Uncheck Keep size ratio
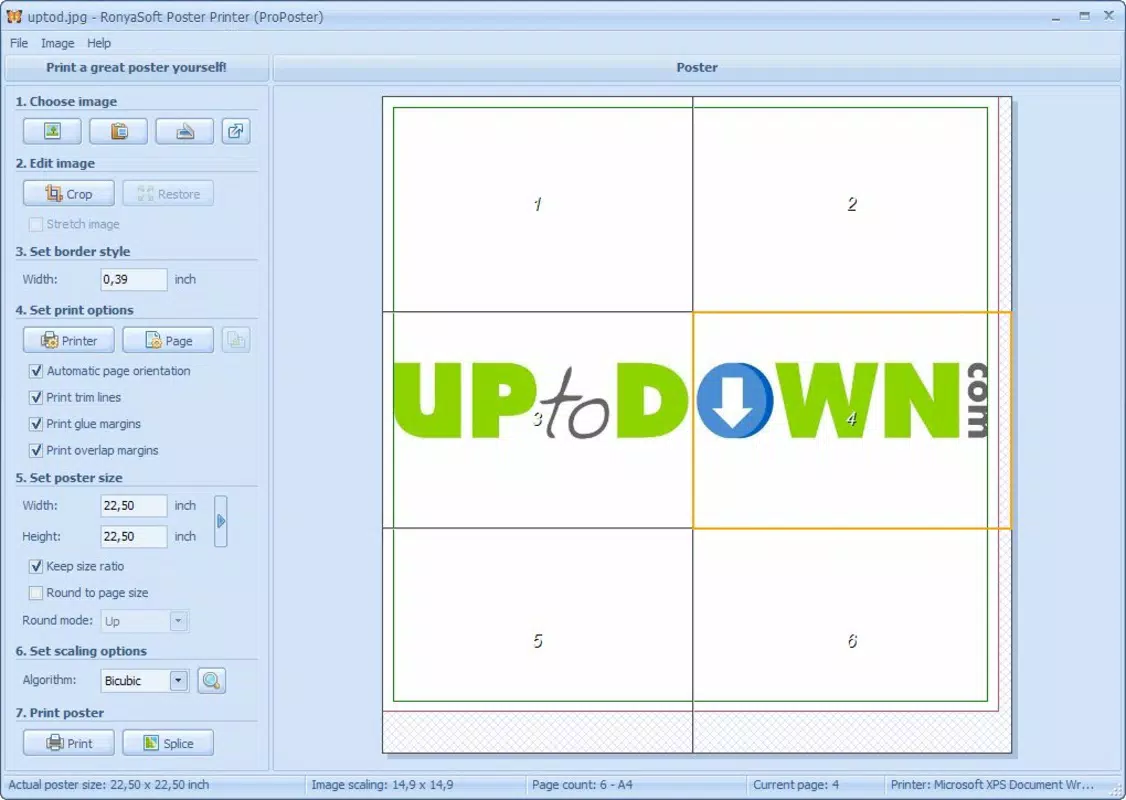The width and height of the screenshot is (1126, 800). (x=36, y=566)
